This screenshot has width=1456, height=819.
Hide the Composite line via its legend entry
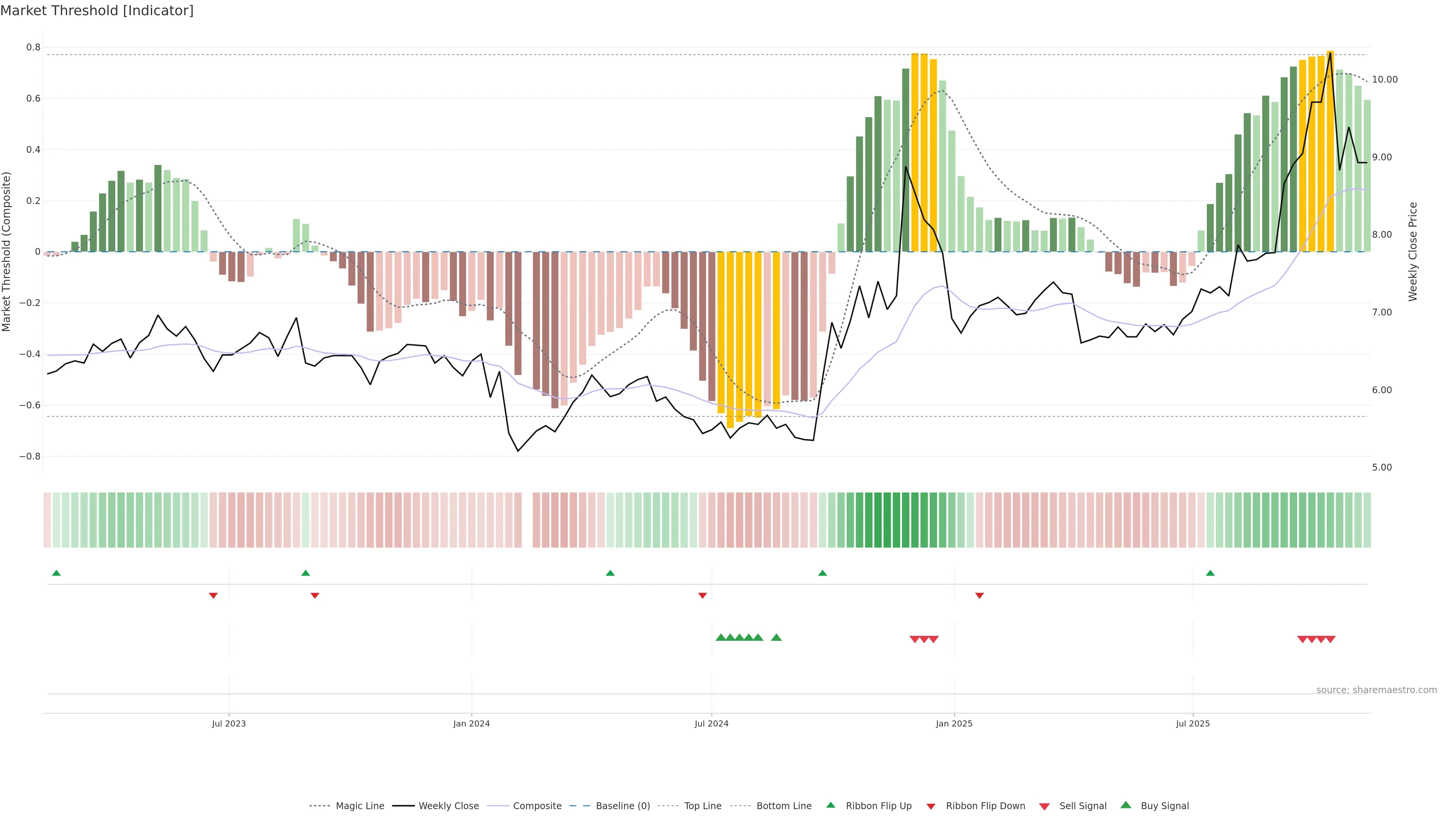pyautogui.click(x=537, y=806)
